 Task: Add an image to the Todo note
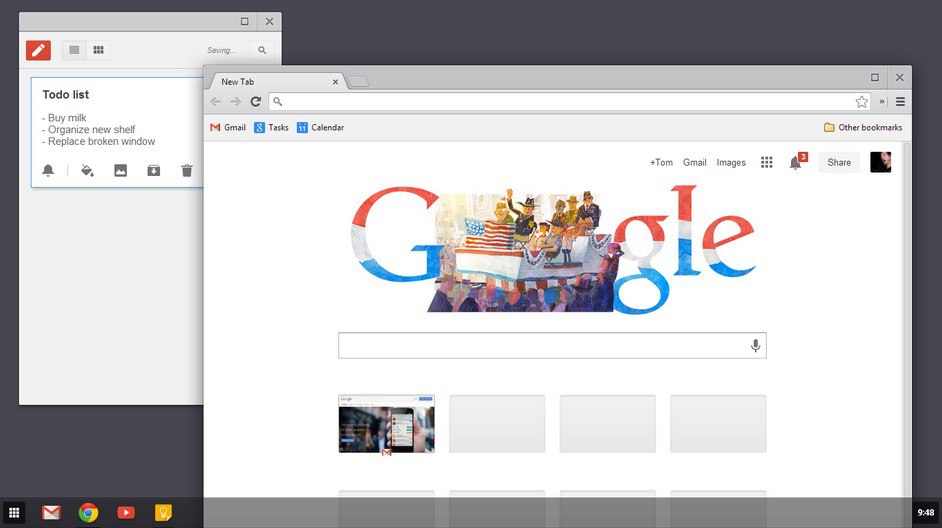(120, 170)
